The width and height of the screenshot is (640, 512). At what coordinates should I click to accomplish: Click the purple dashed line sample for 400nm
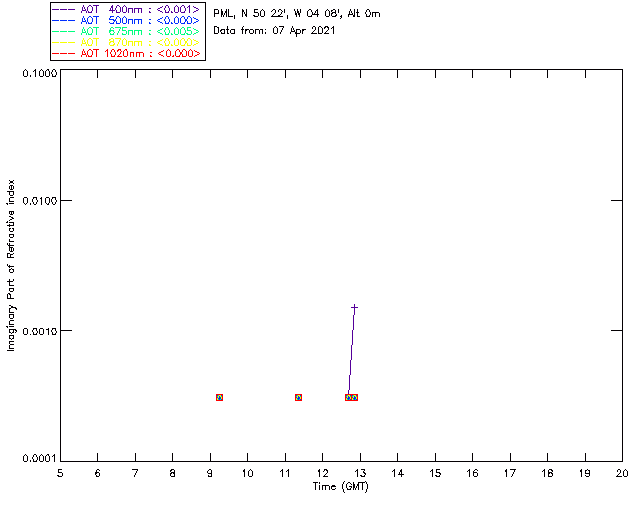[x=64, y=9]
